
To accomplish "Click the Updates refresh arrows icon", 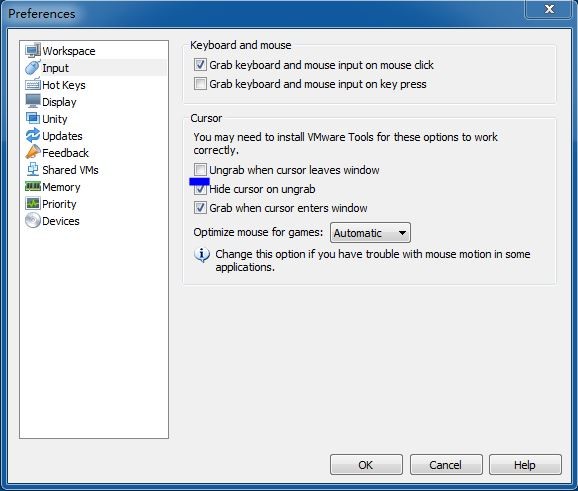I will (x=33, y=135).
